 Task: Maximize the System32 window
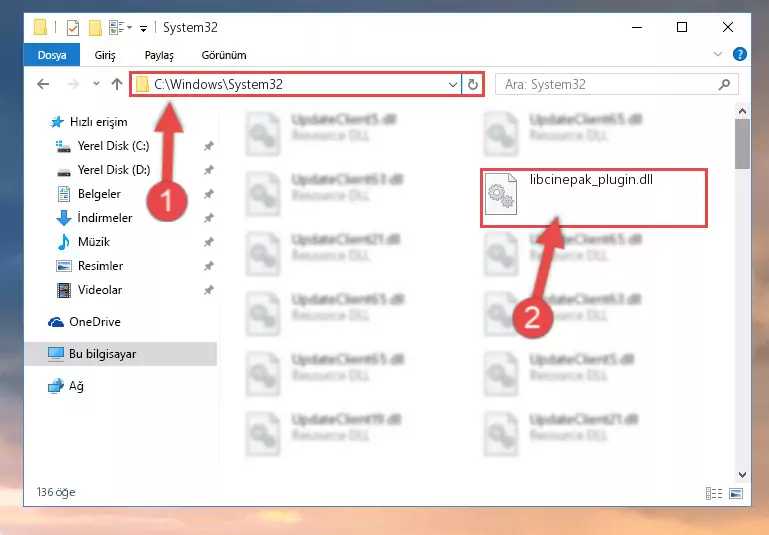[682, 27]
